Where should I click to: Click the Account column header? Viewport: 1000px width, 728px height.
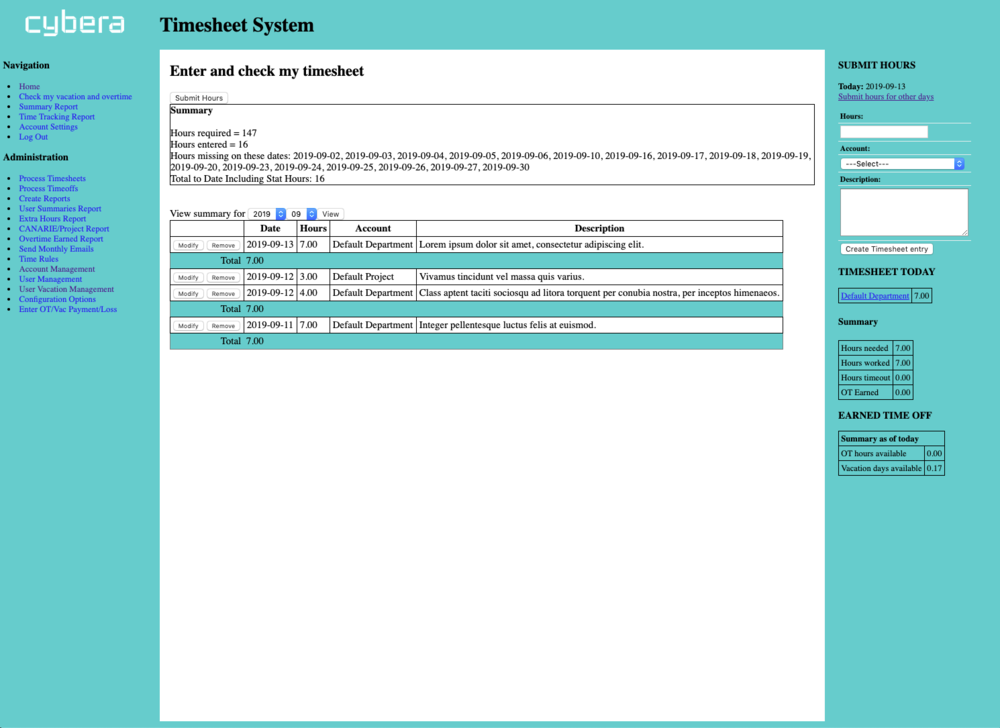[373, 228]
